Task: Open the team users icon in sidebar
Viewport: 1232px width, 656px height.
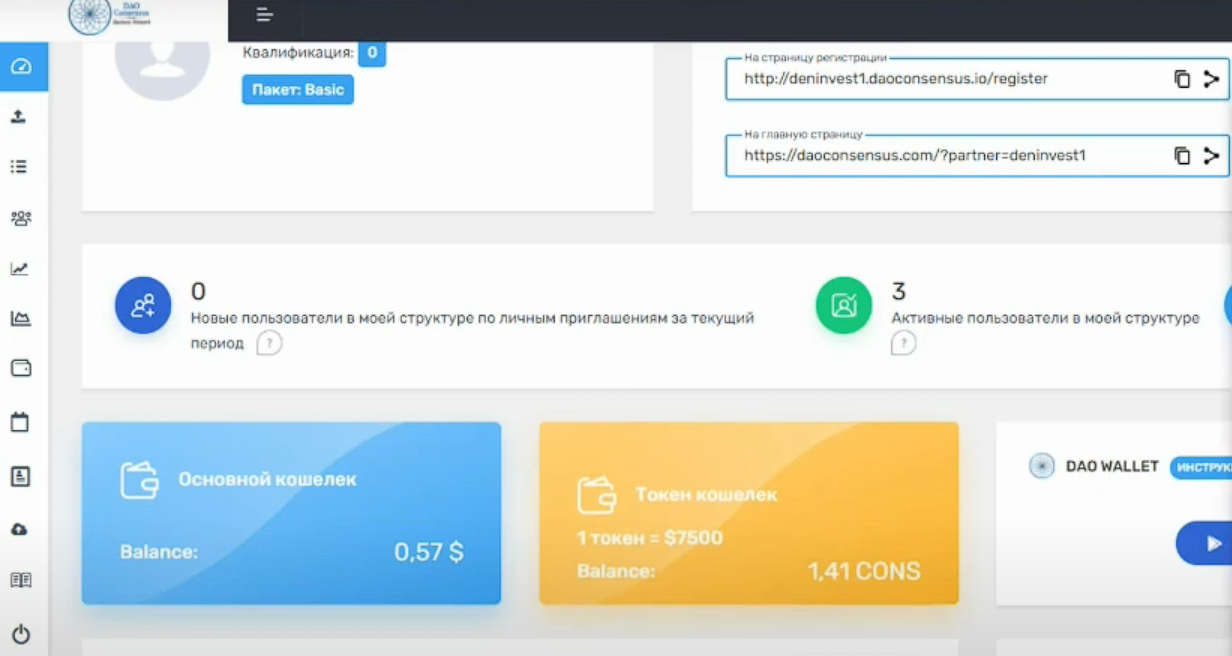Action: click(x=21, y=218)
